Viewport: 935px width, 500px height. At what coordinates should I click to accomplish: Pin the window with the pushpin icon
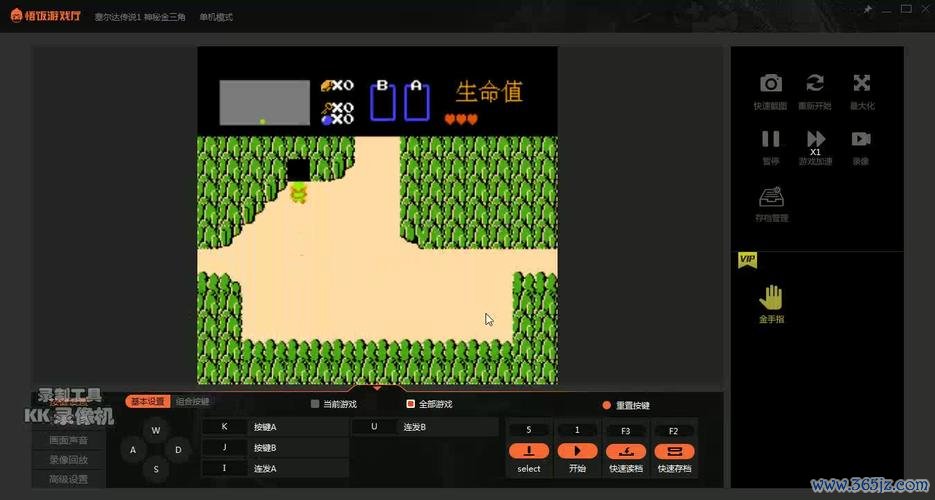(867, 9)
